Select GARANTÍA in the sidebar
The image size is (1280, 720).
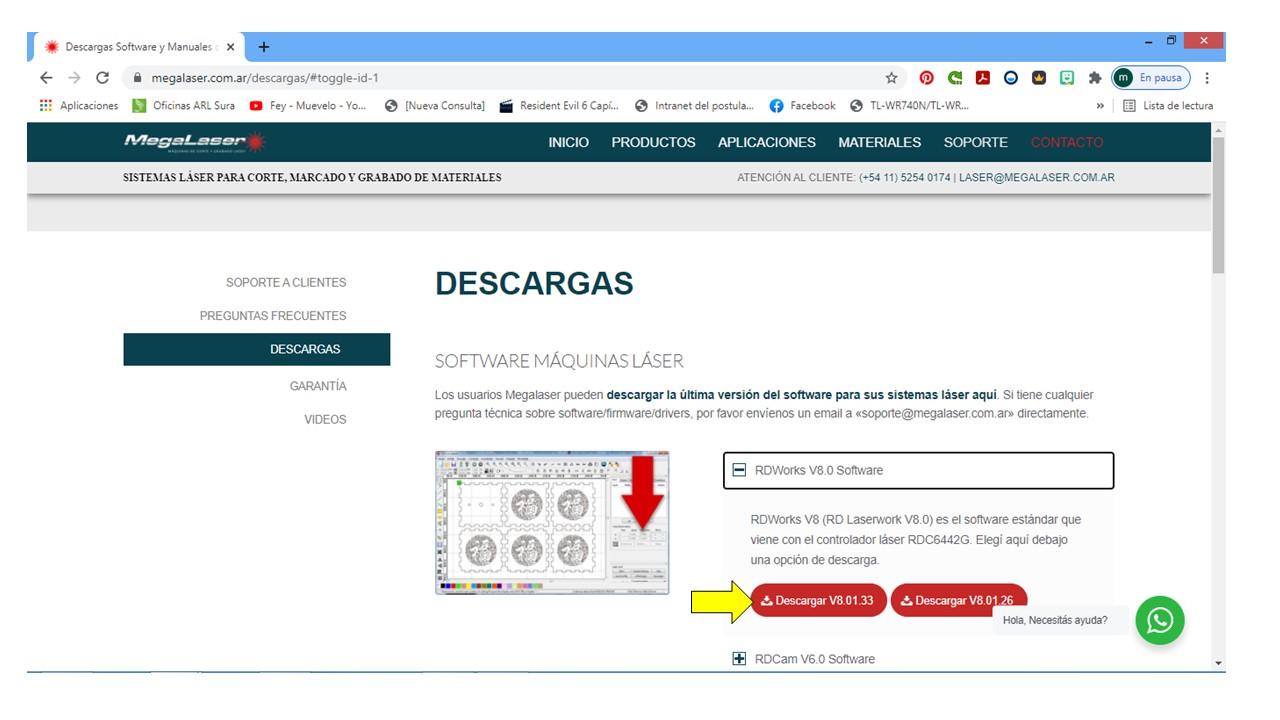point(318,386)
